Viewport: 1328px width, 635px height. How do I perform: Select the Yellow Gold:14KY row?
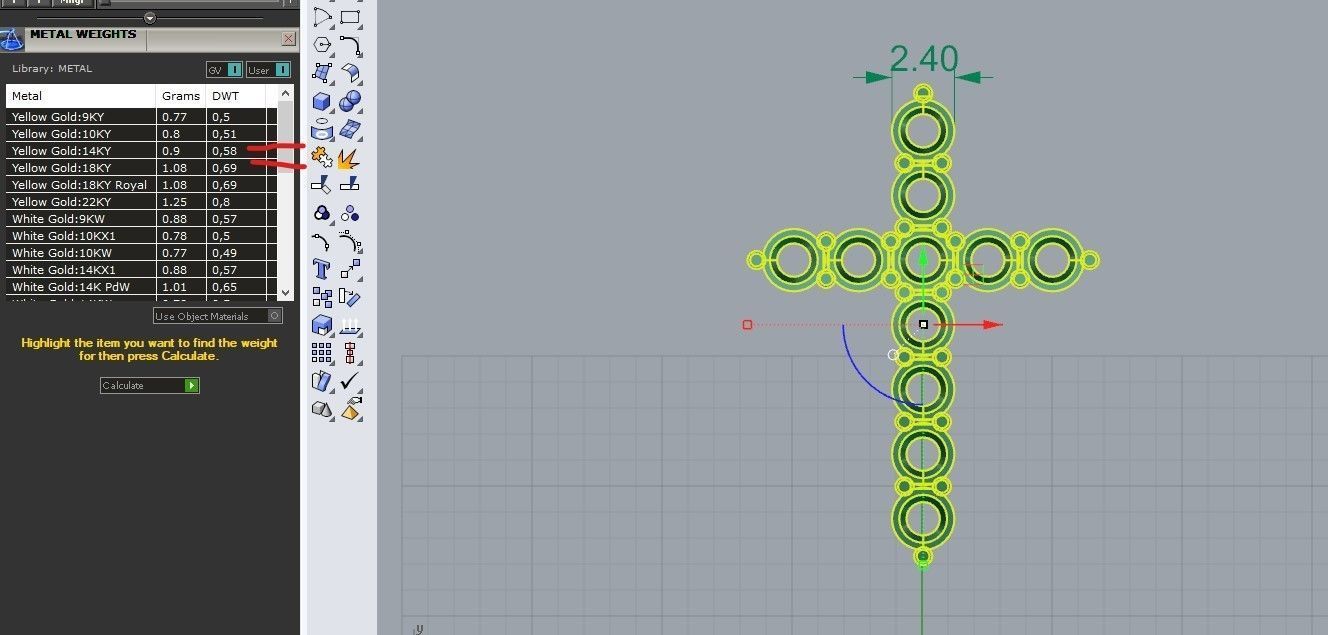141,151
